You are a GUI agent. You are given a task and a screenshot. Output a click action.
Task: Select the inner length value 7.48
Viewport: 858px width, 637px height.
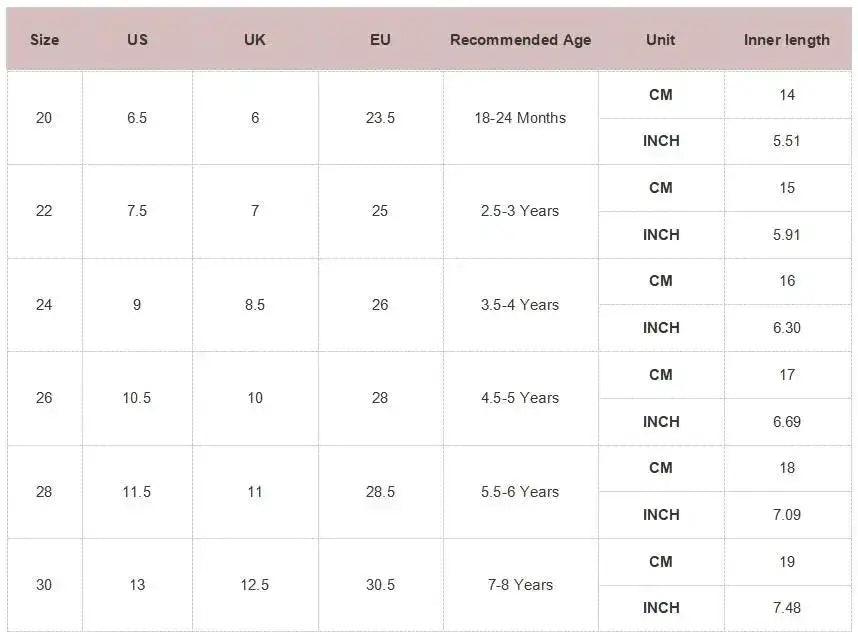coord(787,608)
